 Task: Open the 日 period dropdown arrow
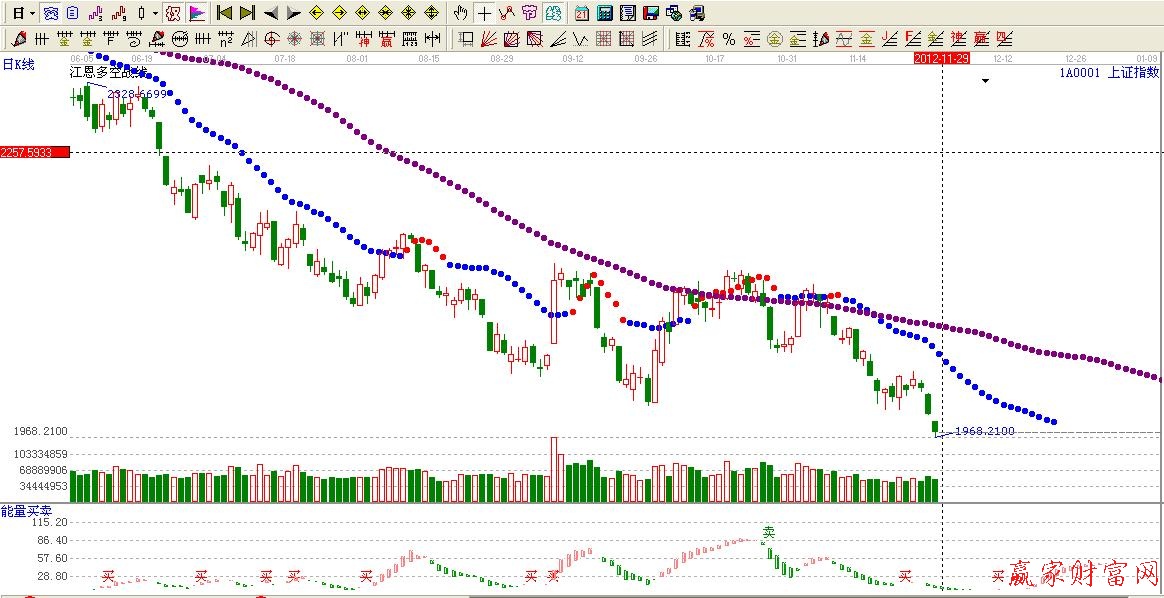point(32,13)
